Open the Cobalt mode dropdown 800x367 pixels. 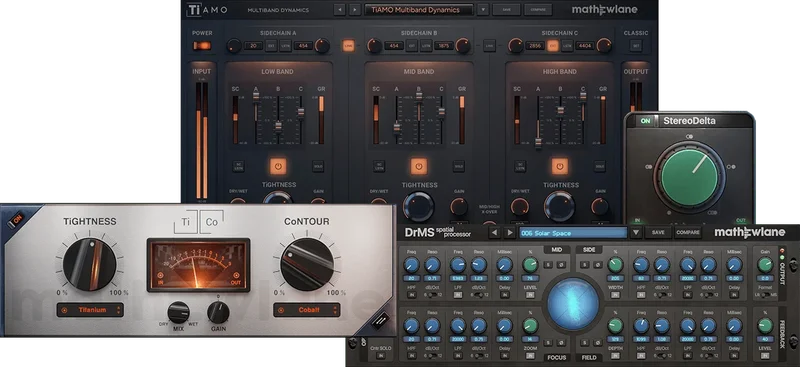click(307, 309)
